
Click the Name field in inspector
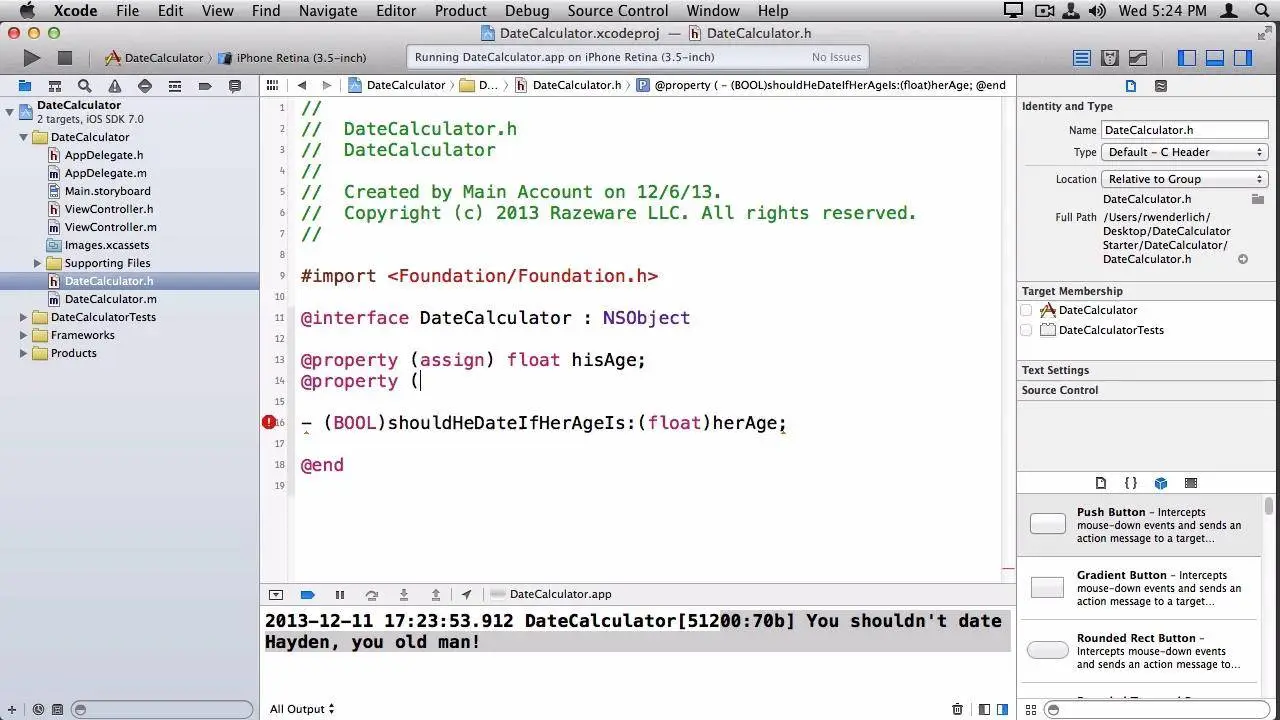(x=1185, y=130)
